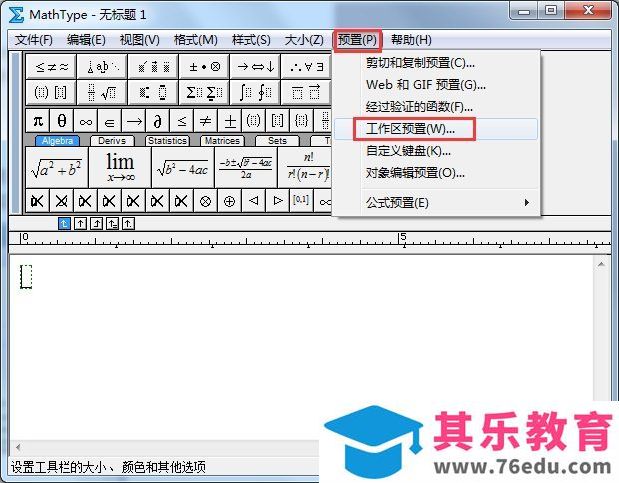619x483 pixels.
Task: Insert the right-pointing triangle symbol
Action: tap(278, 201)
